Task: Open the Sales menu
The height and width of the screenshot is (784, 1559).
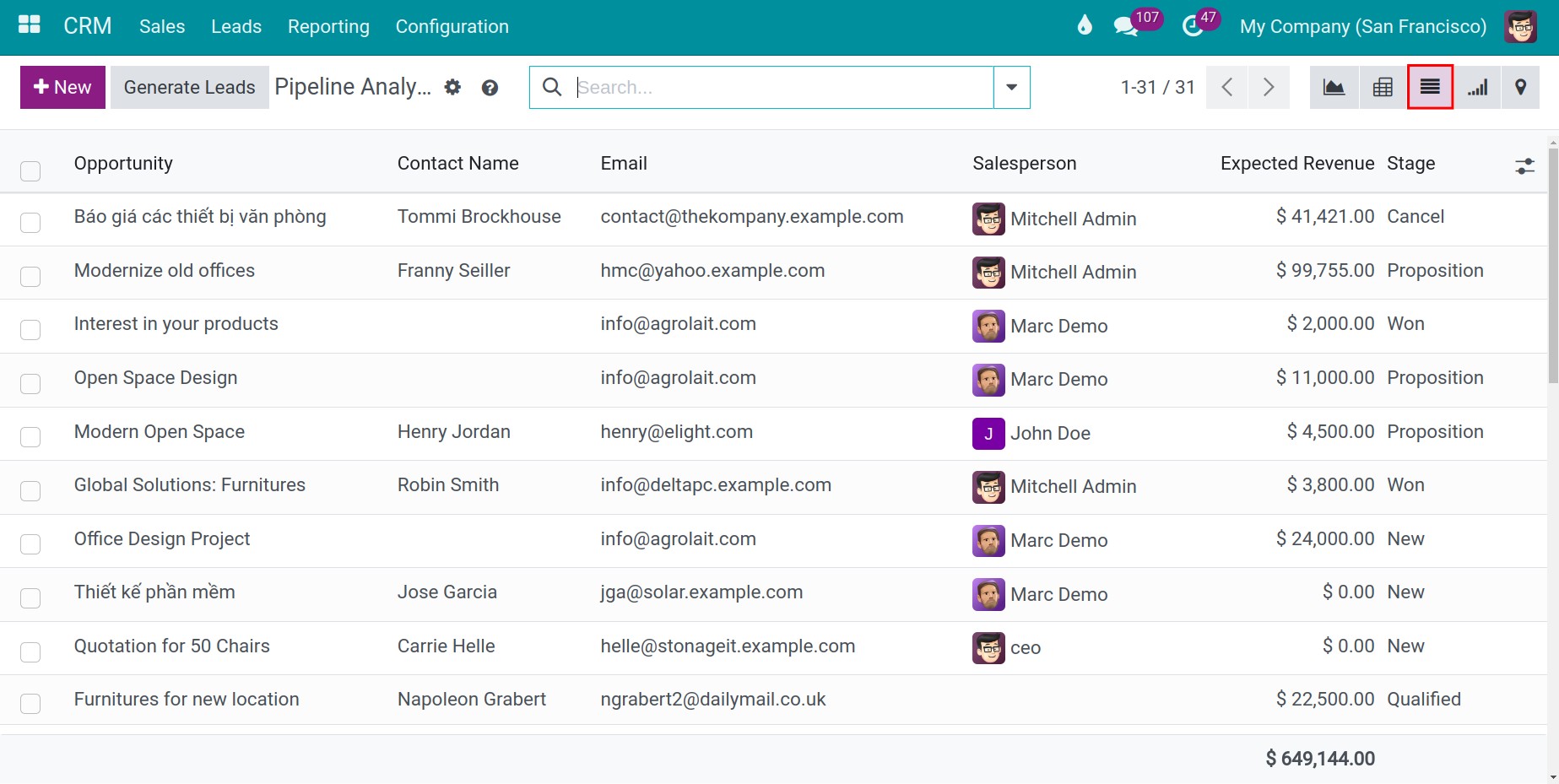Action: pos(162,26)
